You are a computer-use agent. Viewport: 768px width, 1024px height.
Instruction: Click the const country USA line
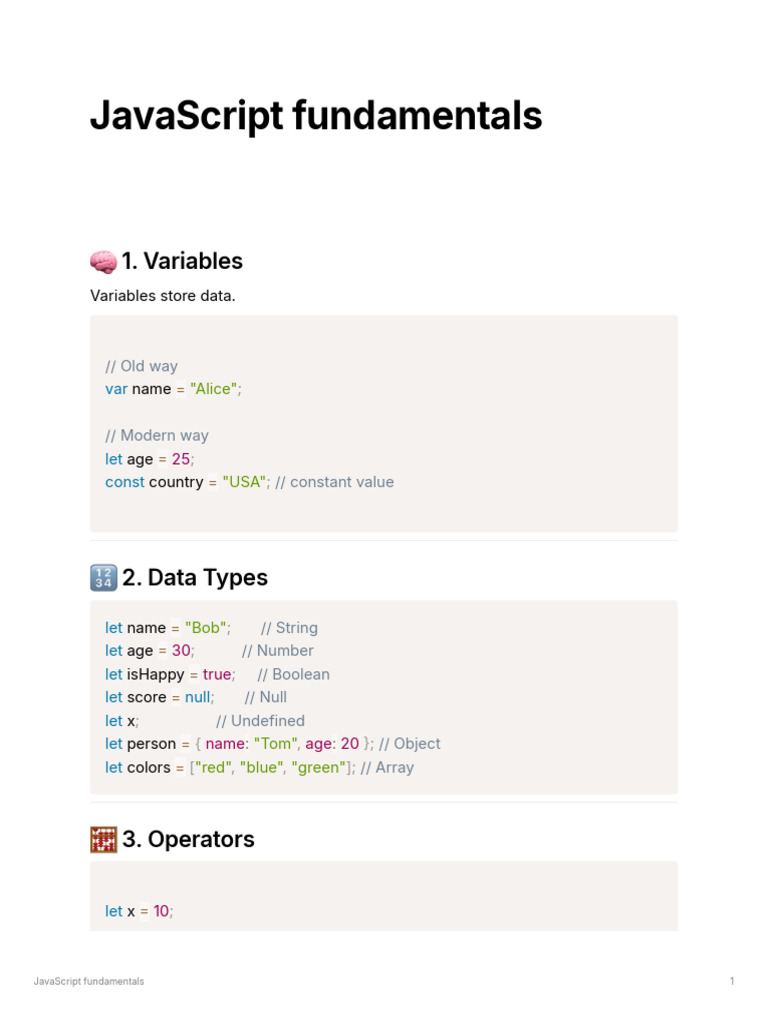tap(249, 482)
